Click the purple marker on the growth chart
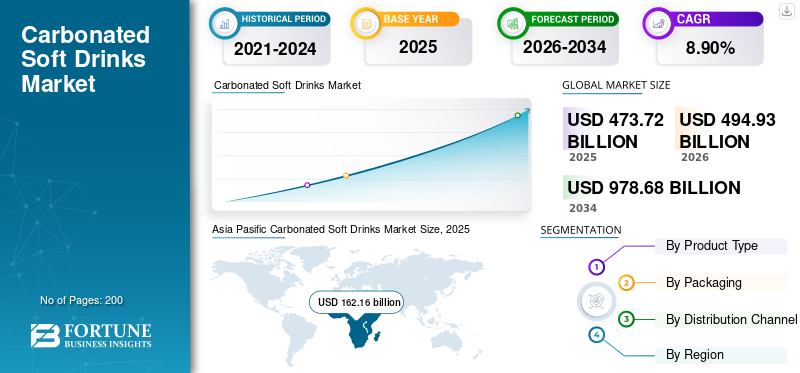Image resolution: width=800 pixels, height=373 pixels. [307, 185]
